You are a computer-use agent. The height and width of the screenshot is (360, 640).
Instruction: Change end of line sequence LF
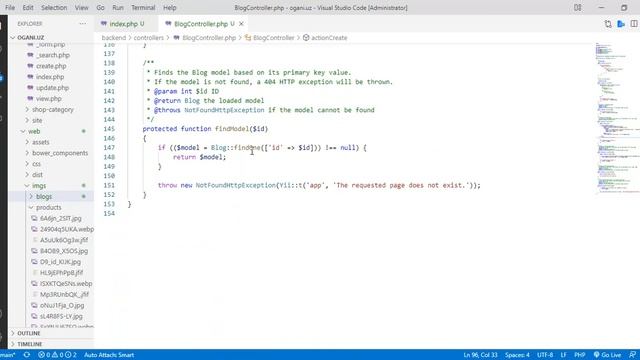point(563,355)
